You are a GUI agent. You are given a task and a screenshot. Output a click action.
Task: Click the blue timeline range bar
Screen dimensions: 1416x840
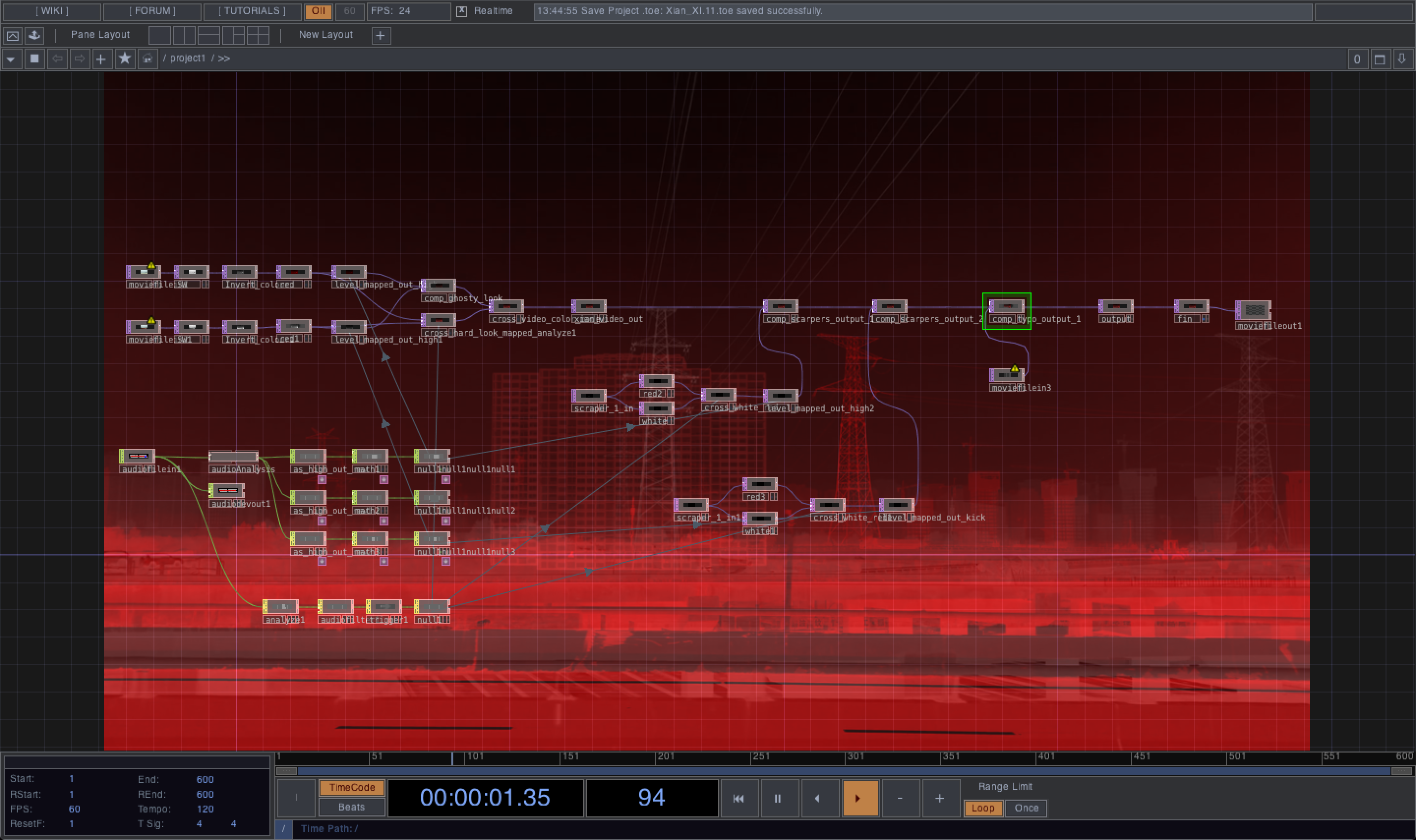(x=844, y=771)
